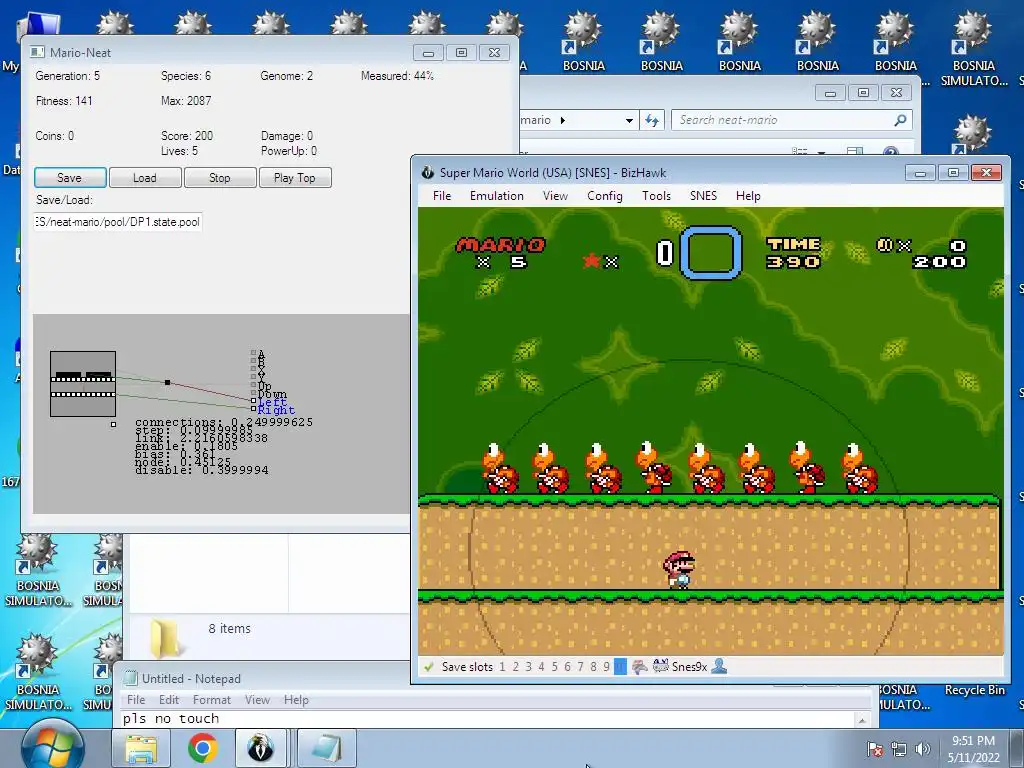Open the Format menu in Notepad
Image resolution: width=1024 pixels, height=768 pixels.
tap(212, 699)
